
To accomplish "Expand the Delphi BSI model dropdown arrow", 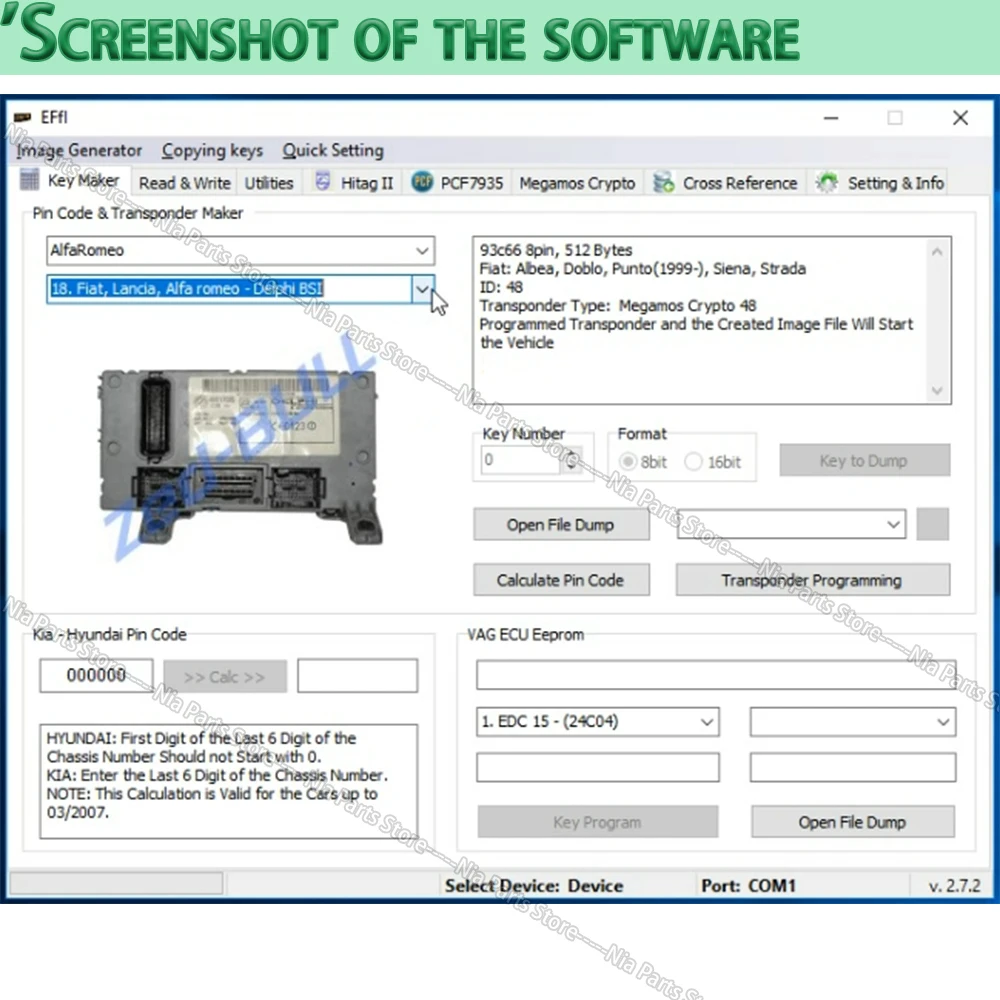I will point(422,289).
